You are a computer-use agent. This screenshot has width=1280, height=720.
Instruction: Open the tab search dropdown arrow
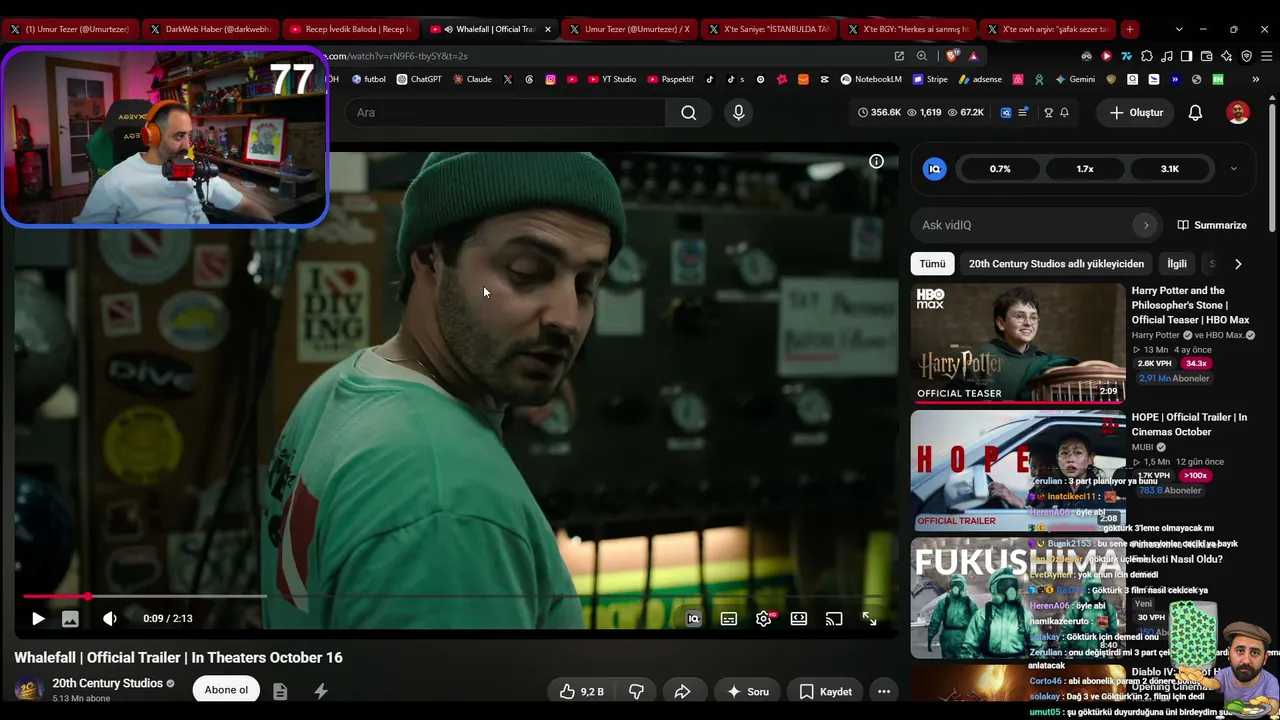tap(1179, 29)
